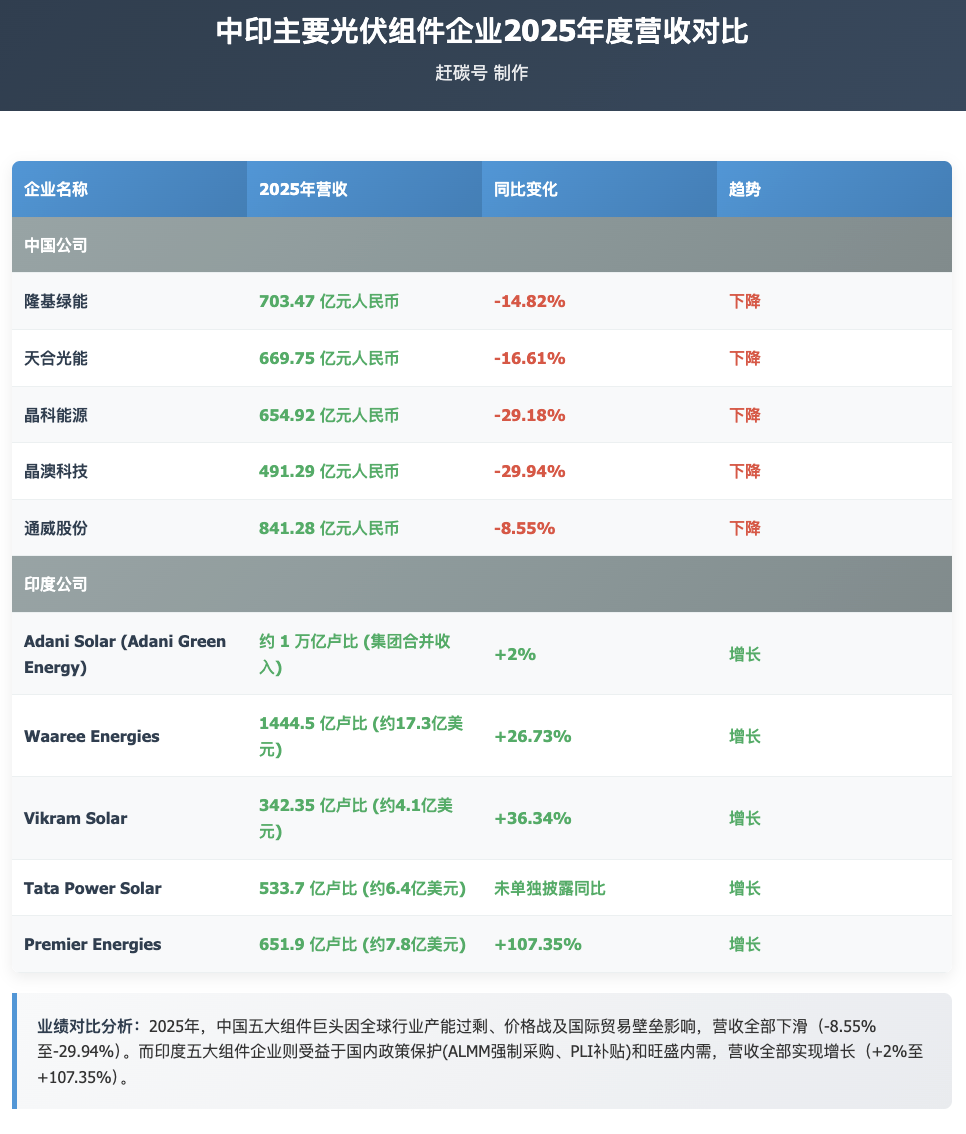Select company name Waaree Energies
This screenshot has width=966, height=1134.
[x=92, y=736]
